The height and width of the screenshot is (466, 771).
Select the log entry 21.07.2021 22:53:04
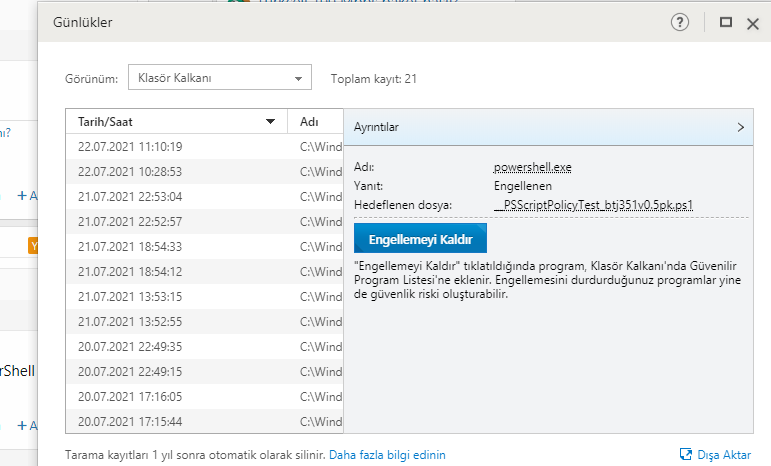[x=130, y=196]
